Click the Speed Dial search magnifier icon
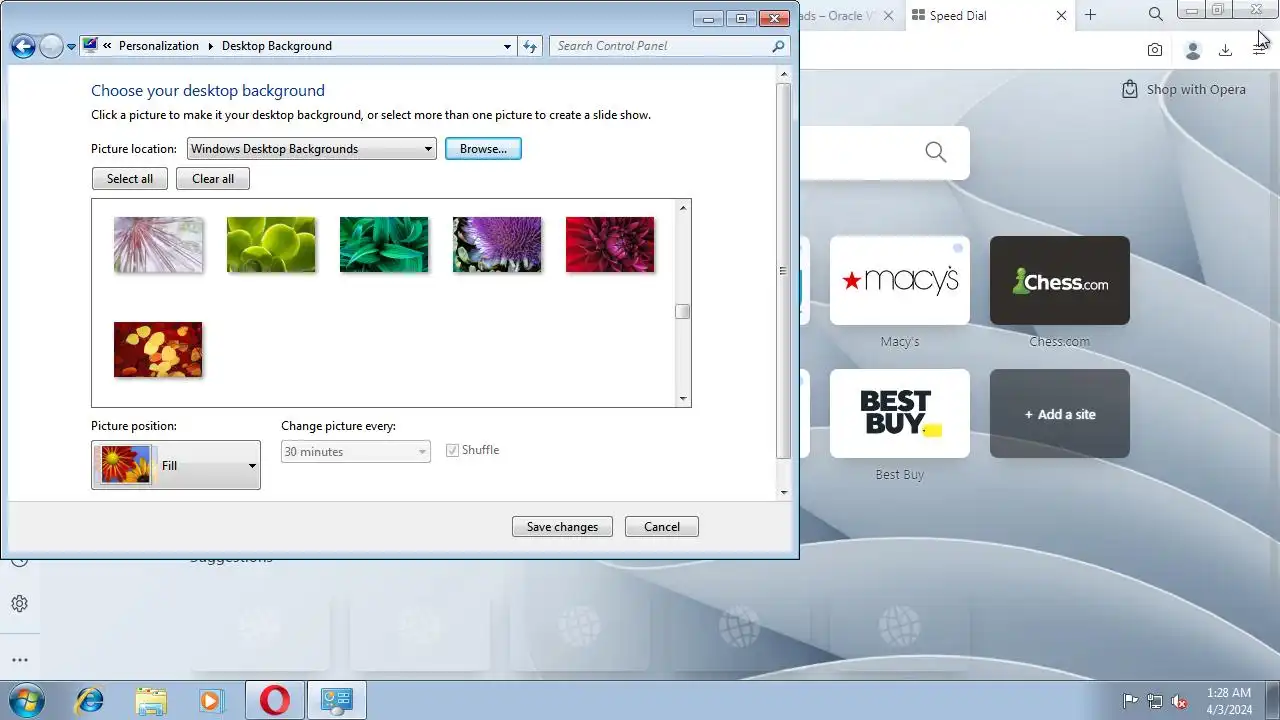 (936, 152)
